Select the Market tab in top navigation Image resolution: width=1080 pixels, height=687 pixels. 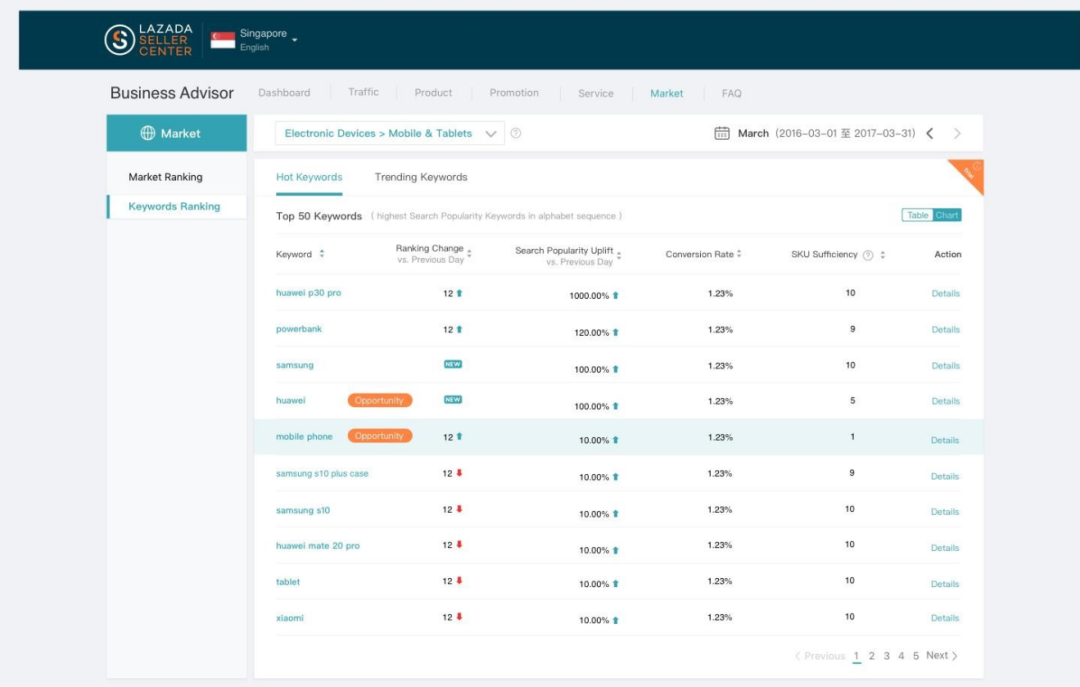pyautogui.click(x=667, y=94)
